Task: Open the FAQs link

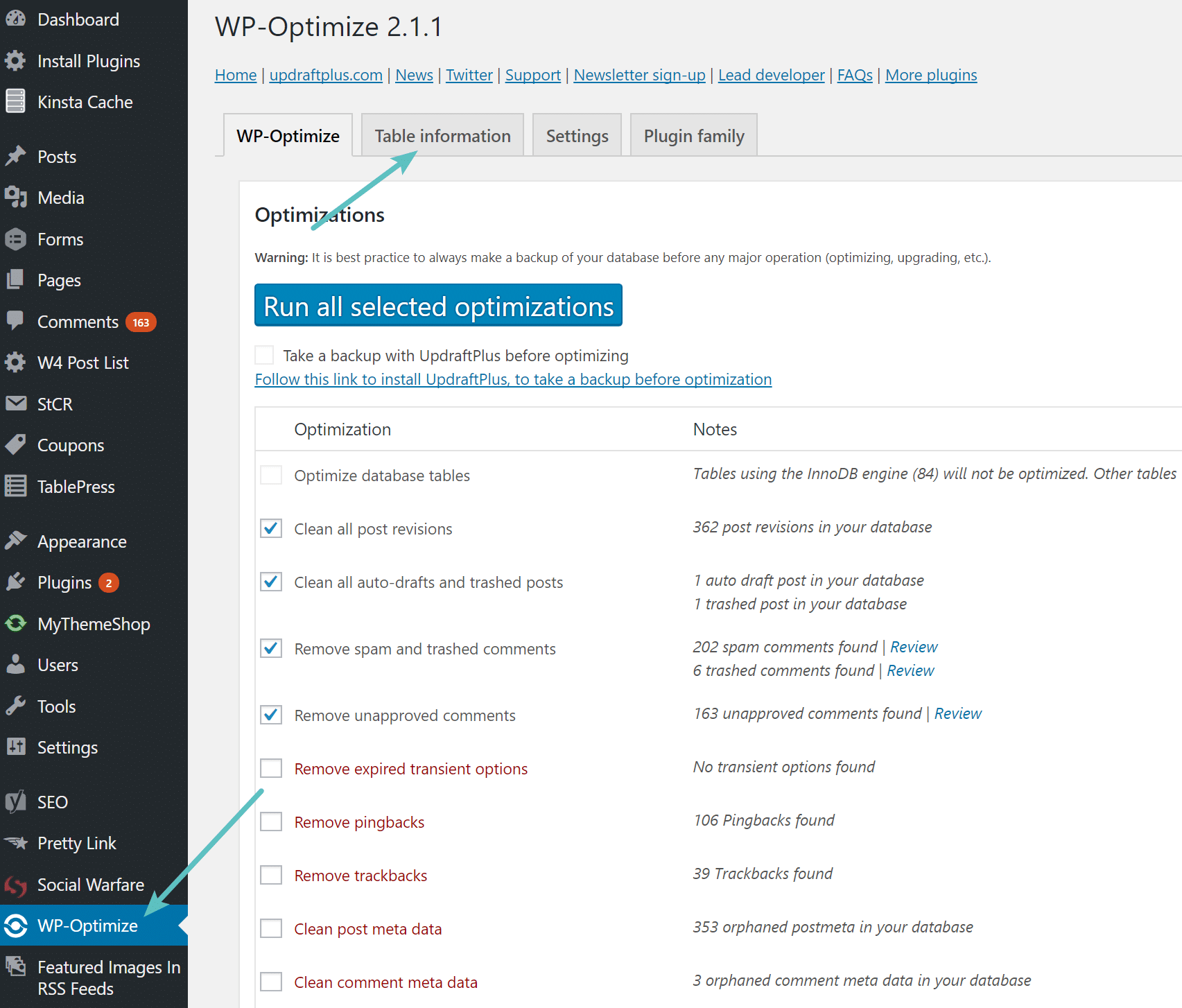Action: tap(855, 75)
